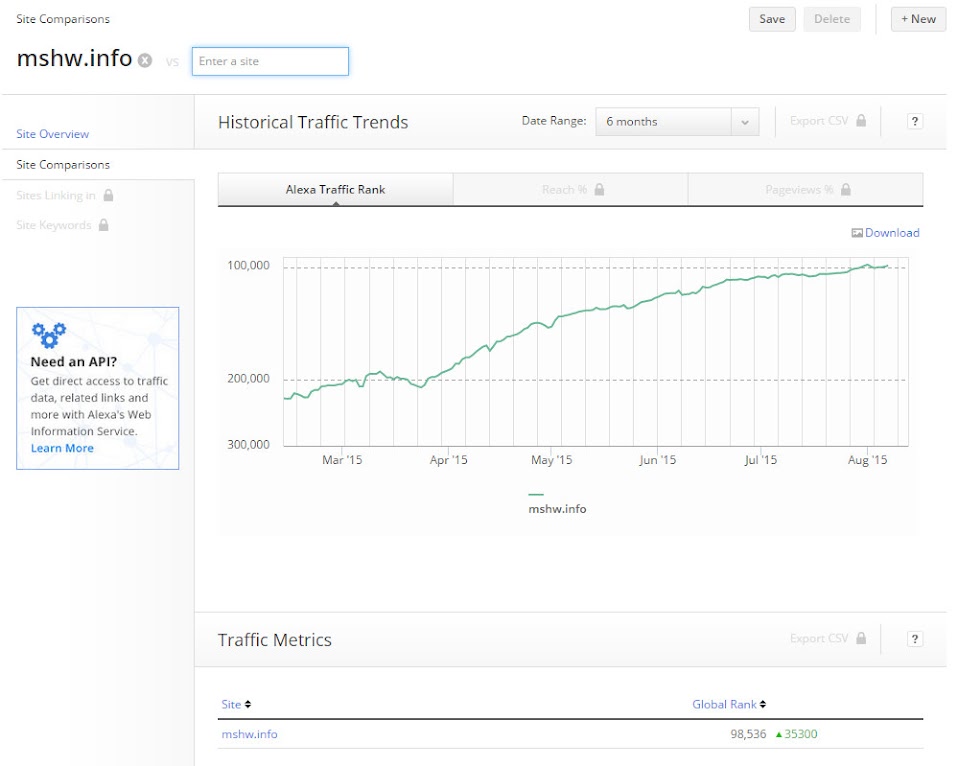
Task: Sort the table by Site column
Action: point(232,704)
